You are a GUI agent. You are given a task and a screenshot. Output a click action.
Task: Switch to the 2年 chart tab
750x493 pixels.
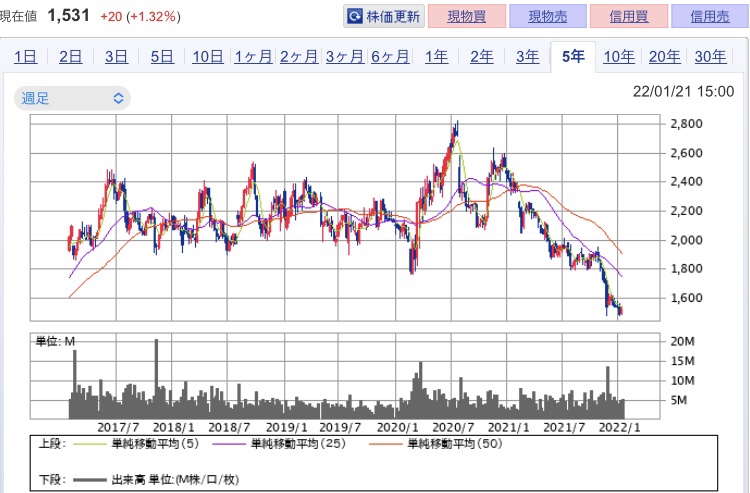point(482,57)
